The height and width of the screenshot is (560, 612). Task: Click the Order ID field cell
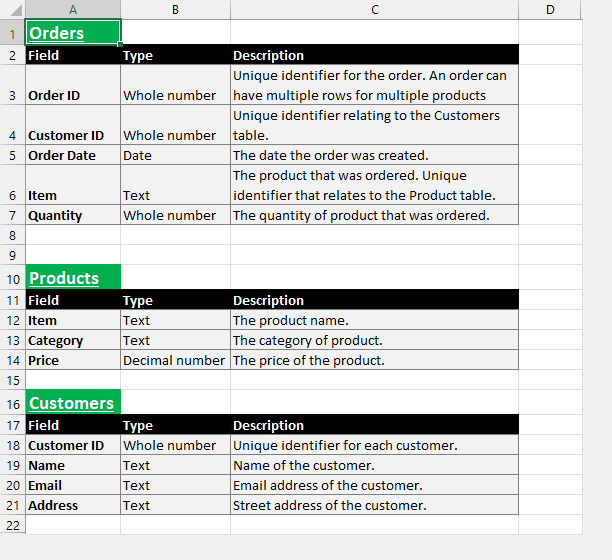point(73,85)
